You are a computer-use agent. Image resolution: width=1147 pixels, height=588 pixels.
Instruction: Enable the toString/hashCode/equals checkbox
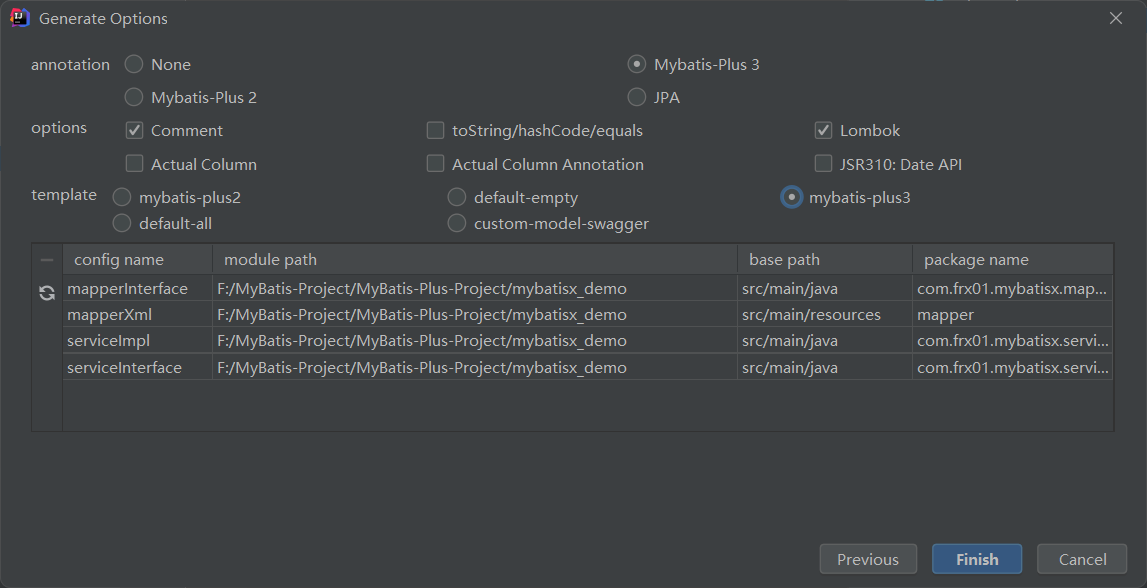click(x=435, y=131)
